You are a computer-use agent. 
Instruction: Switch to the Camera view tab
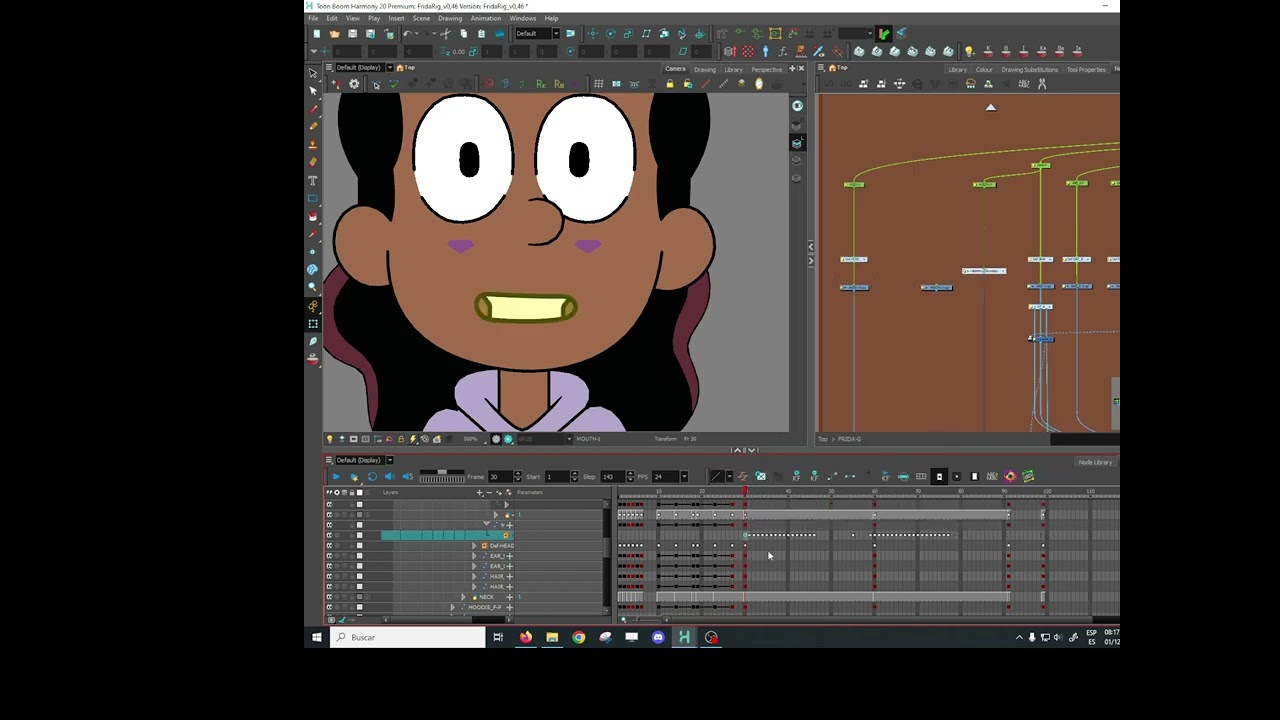pyautogui.click(x=675, y=69)
